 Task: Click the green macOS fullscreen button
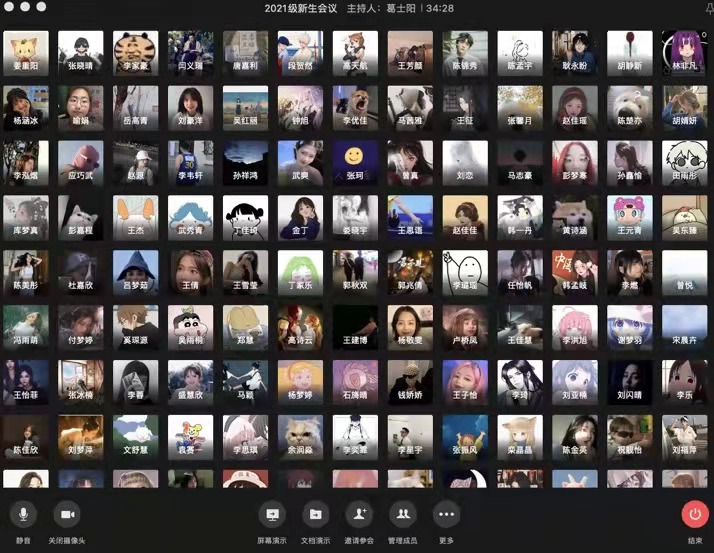coord(42,7)
